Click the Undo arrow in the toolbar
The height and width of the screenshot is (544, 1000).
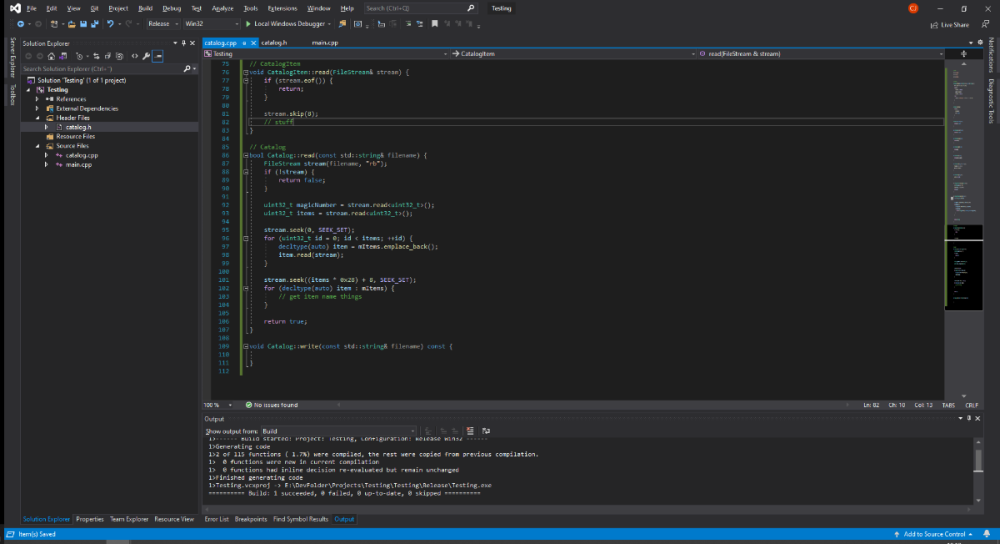coord(108,23)
